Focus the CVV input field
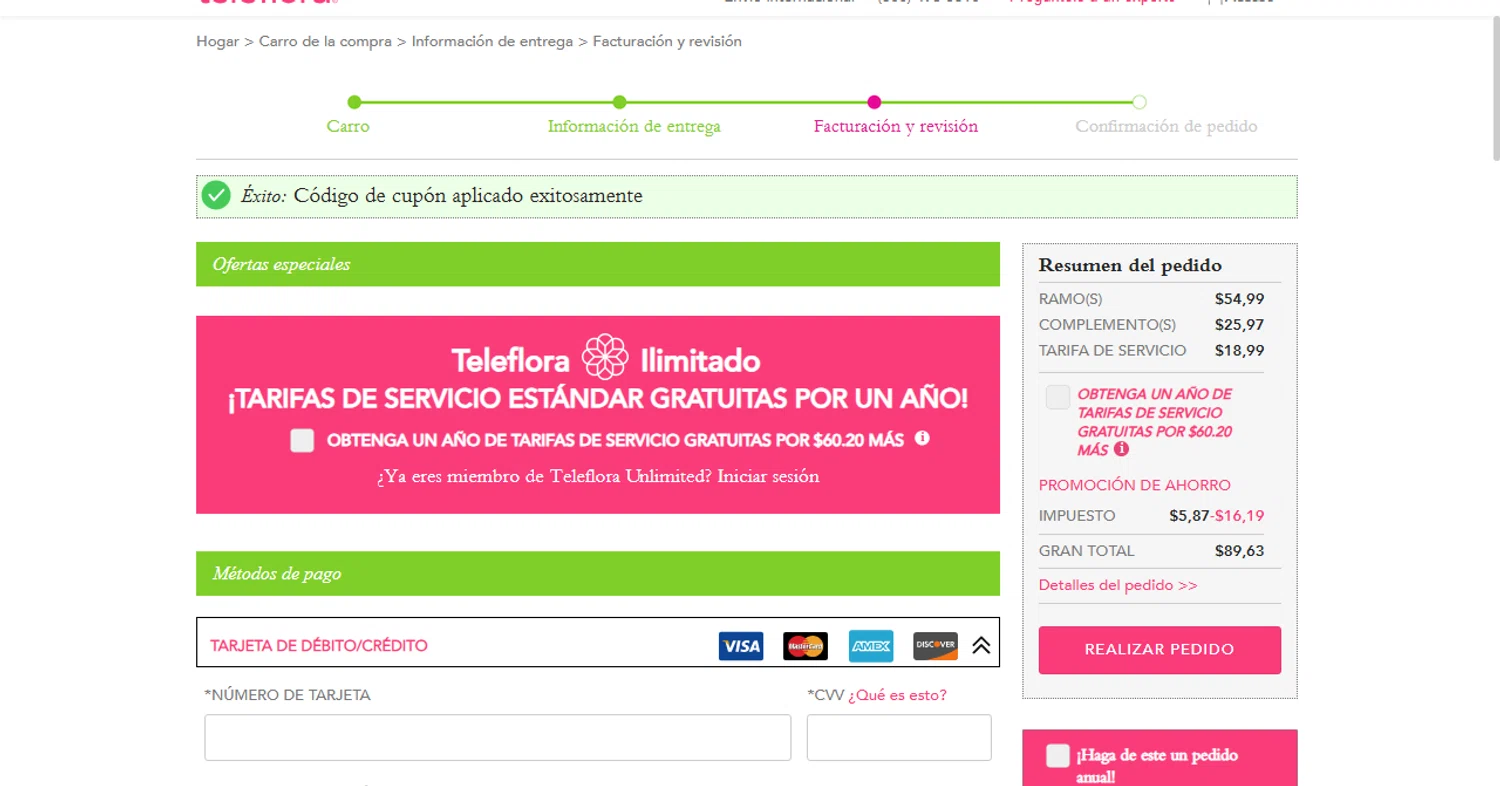Viewport: 1500px width, 786px height. point(899,737)
